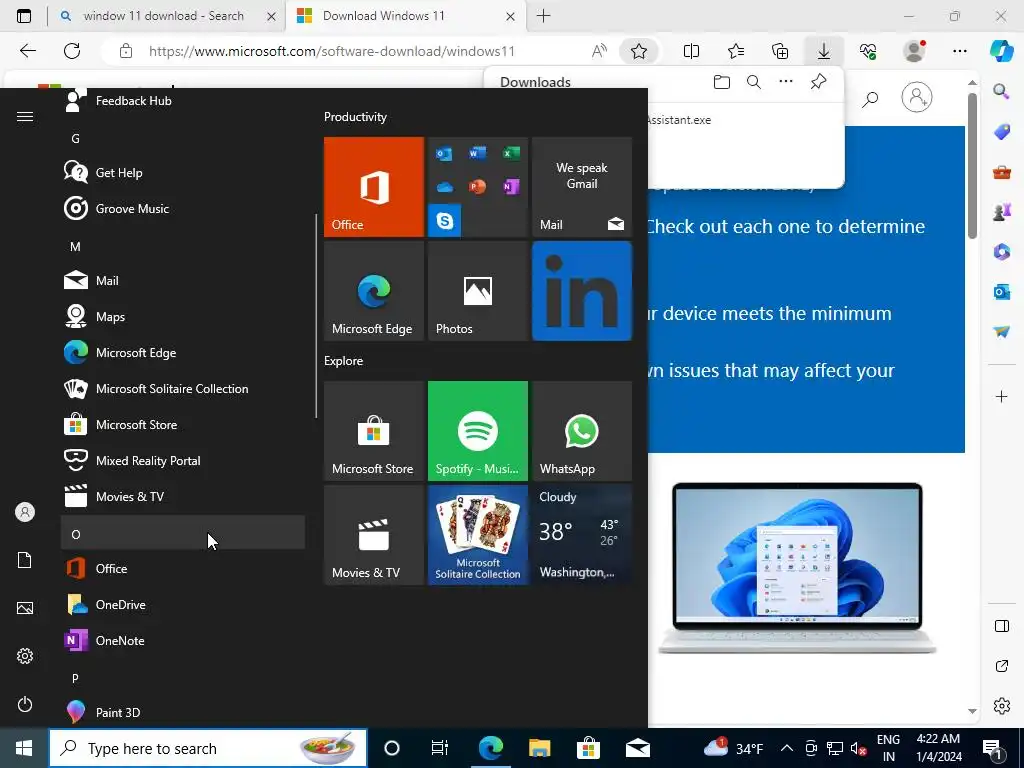This screenshot has width=1024, height=768.
Task: Launch the Microsoft Edge tile
Action: point(374,291)
